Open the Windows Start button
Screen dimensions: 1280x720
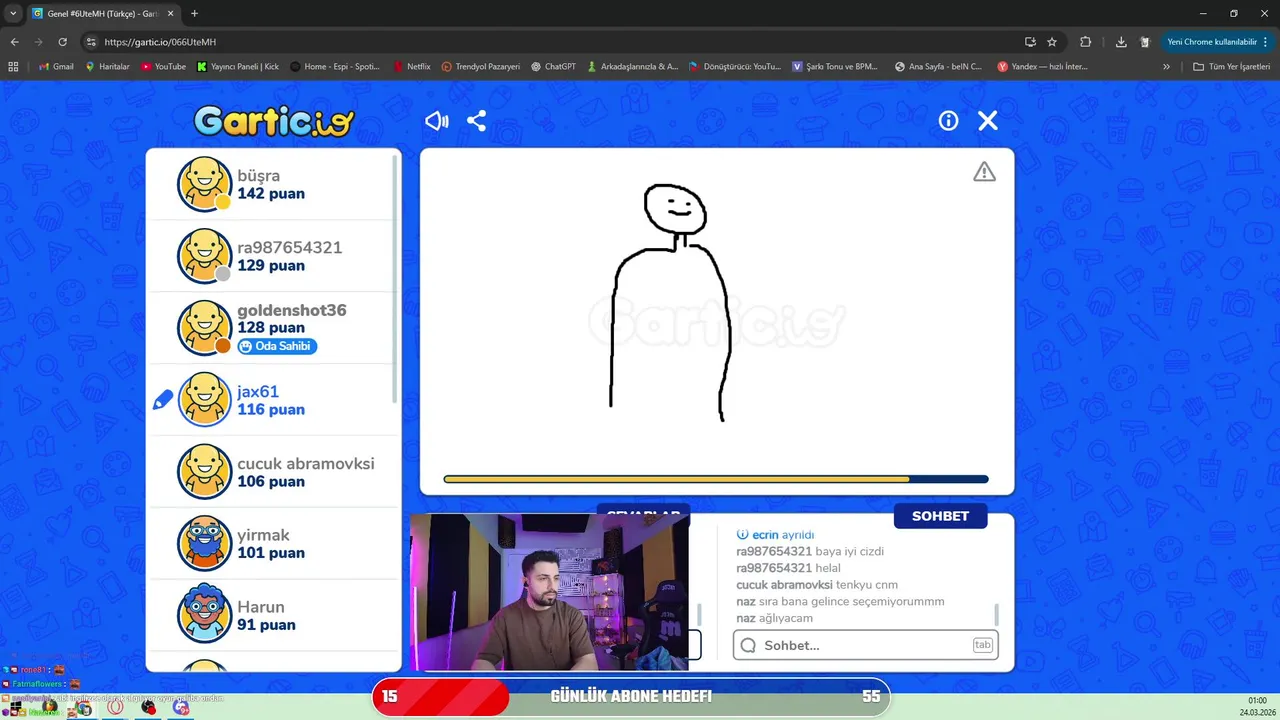[15, 708]
